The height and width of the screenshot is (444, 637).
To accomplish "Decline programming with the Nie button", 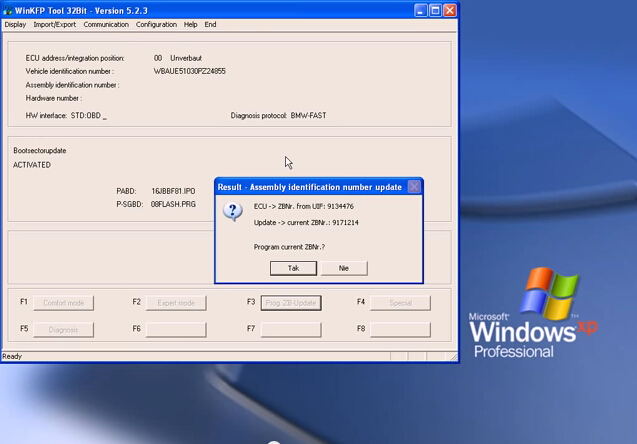I will [344, 268].
